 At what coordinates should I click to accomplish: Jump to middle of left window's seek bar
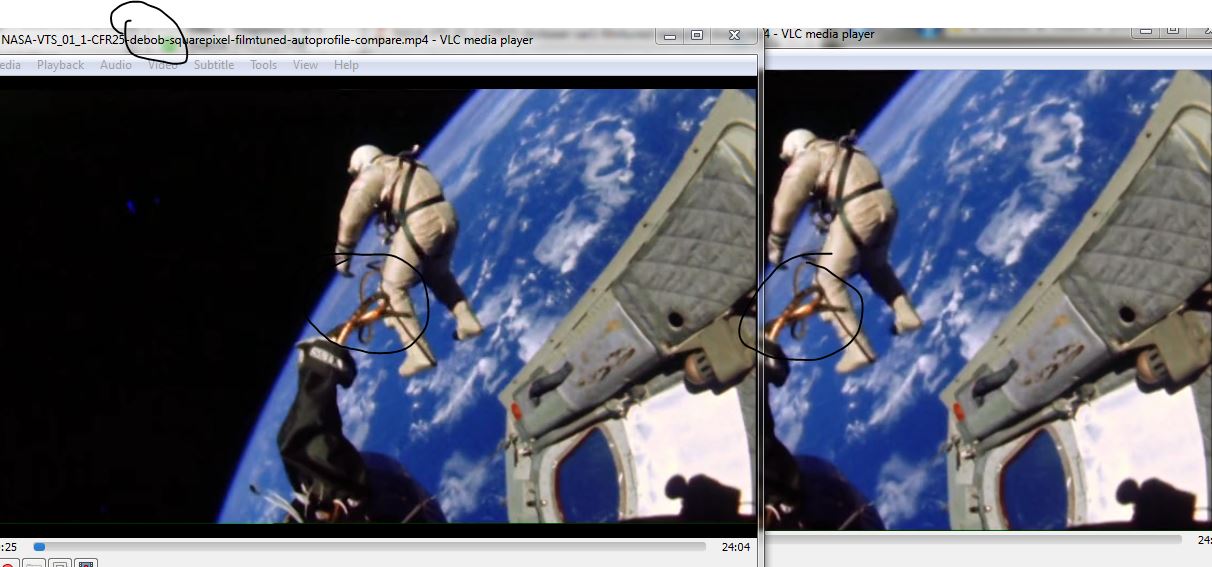pos(369,547)
